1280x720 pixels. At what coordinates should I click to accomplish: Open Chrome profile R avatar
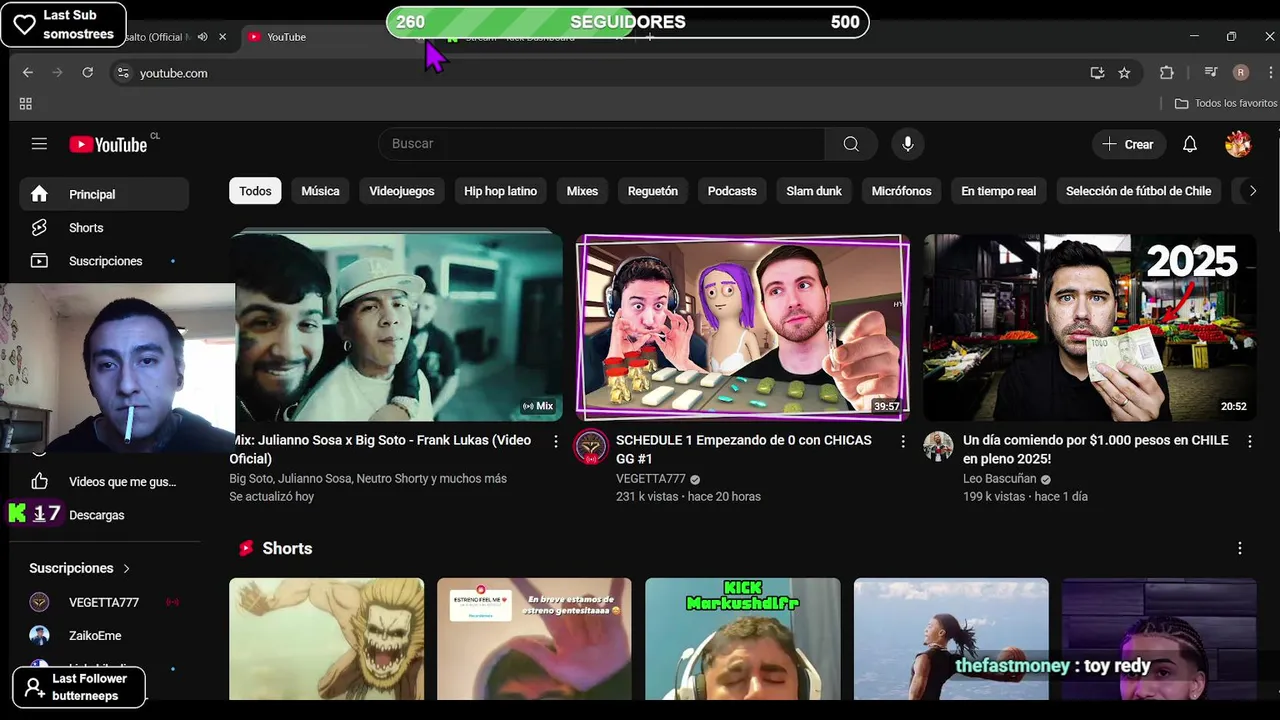coord(1241,73)
